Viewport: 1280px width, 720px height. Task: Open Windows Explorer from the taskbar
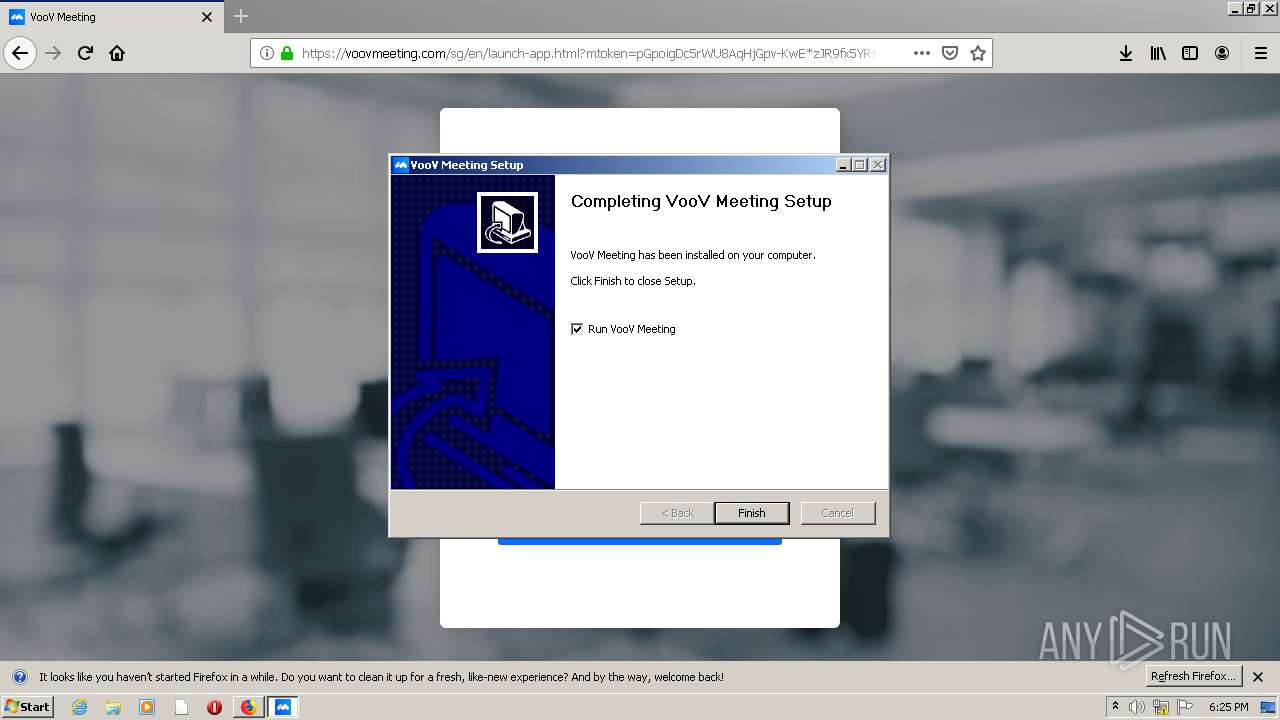tap(113, 707)
